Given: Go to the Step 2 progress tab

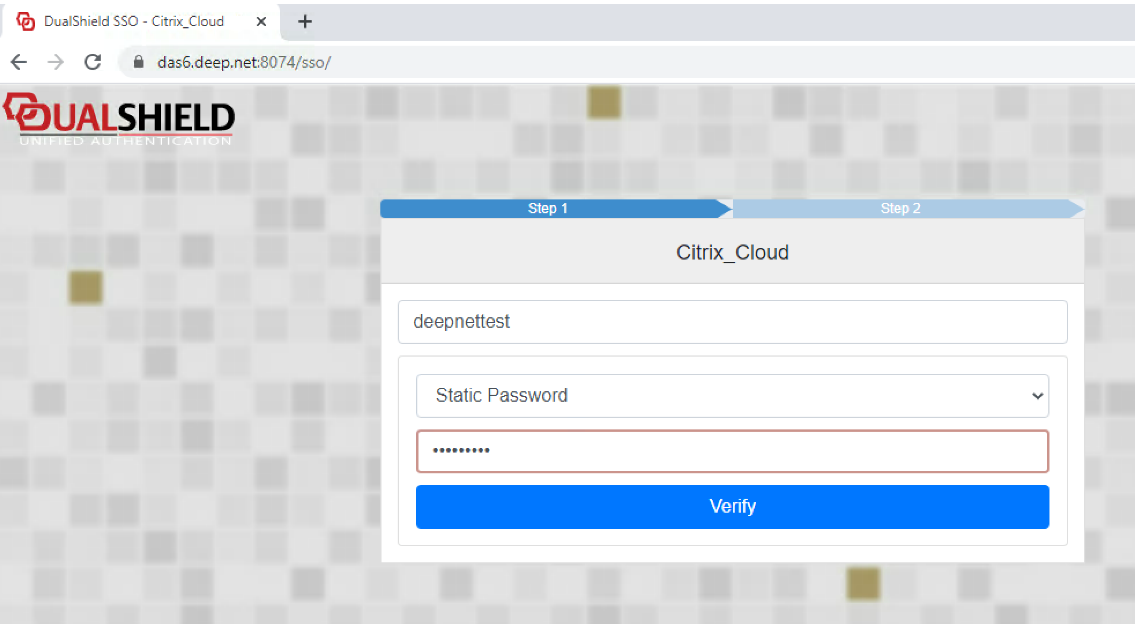Looking at the screenshot, I should click(900, 208).
